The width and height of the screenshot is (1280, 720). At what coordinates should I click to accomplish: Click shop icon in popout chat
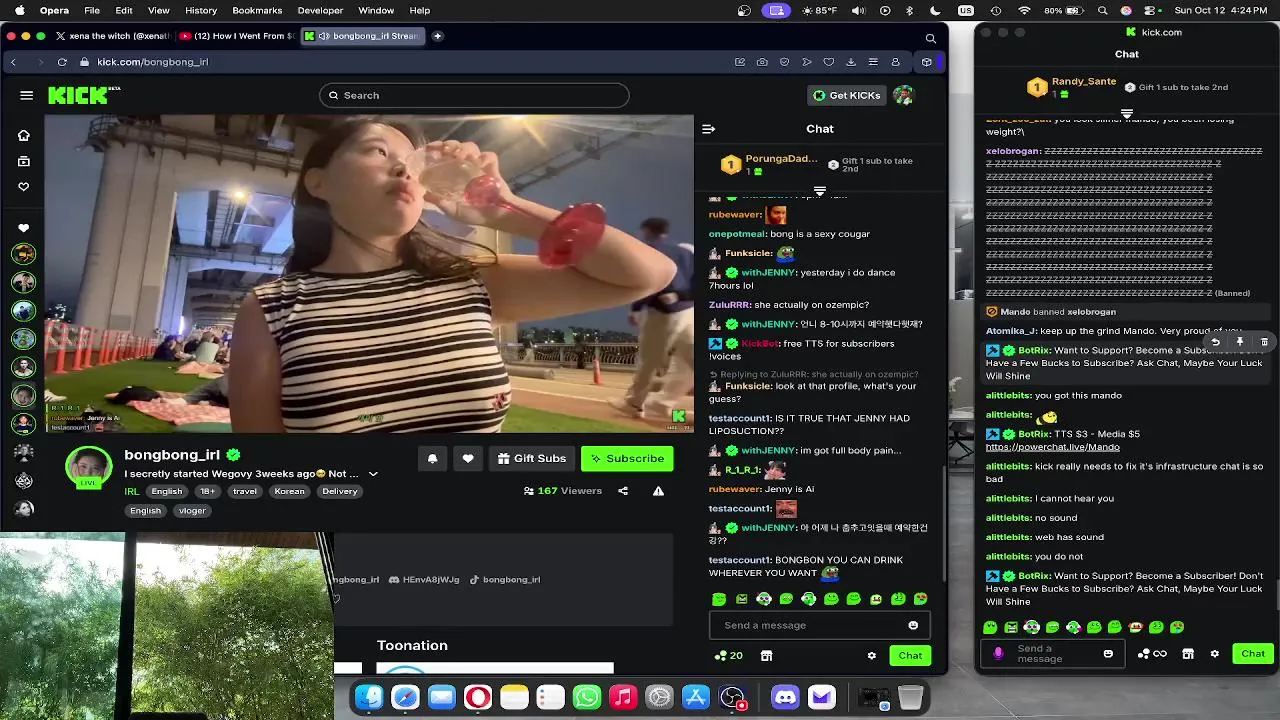coord(1188,654)
